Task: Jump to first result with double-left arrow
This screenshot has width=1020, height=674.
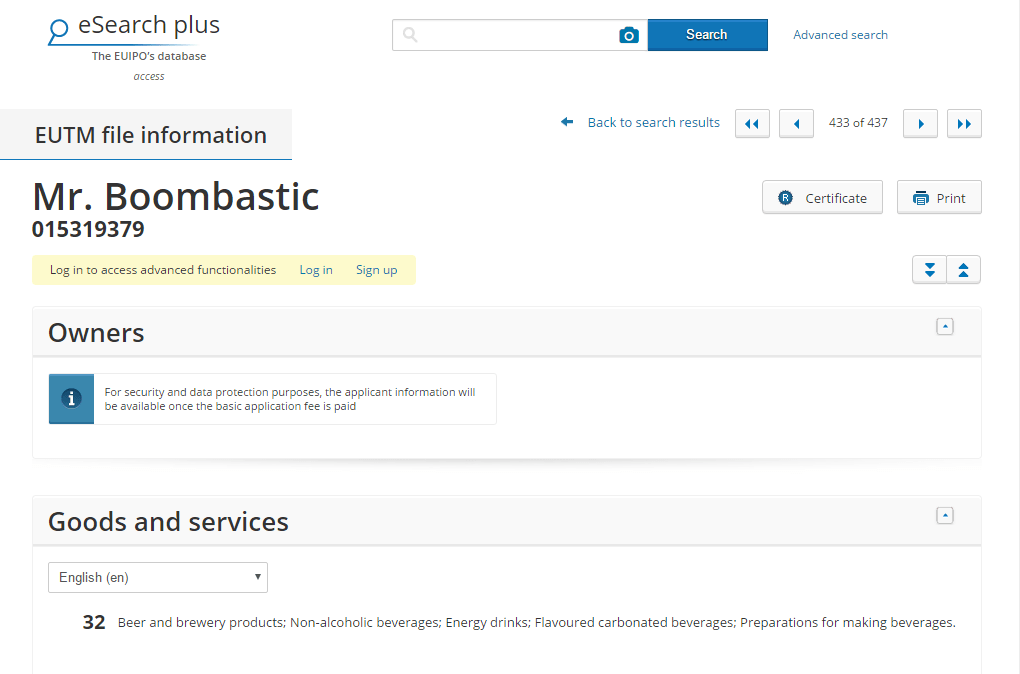Action: click(752, 124)
